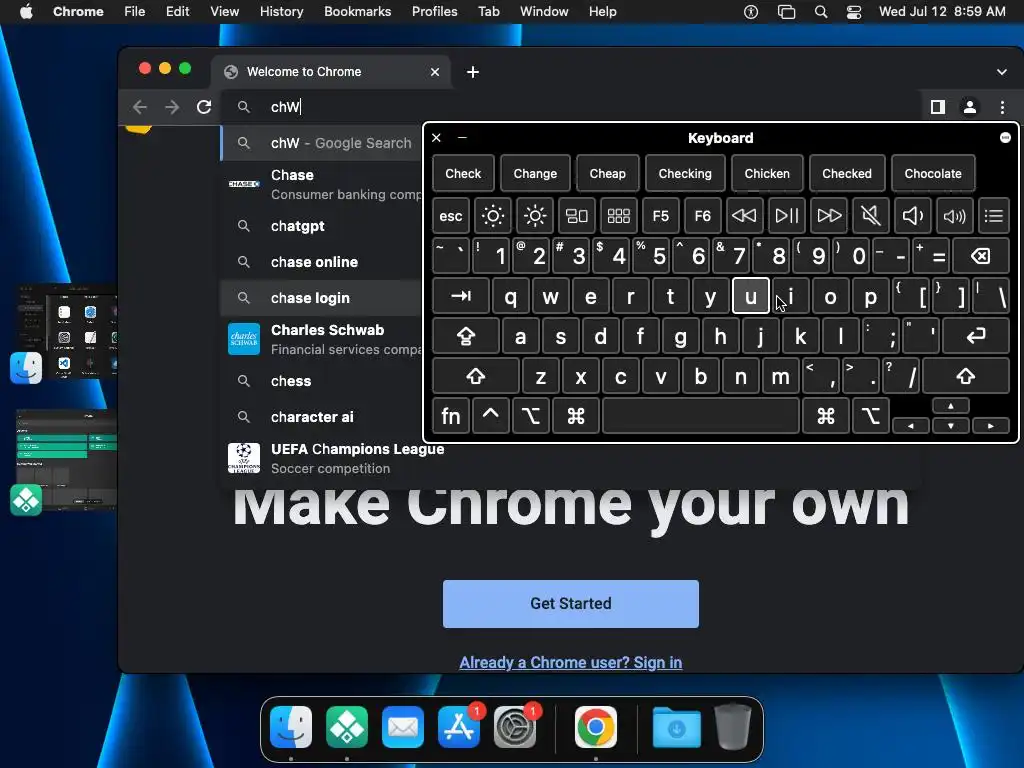This screenshot has width=1024, height=768.
Task: Expand the tab search chevron
Action: [1002, 72]
